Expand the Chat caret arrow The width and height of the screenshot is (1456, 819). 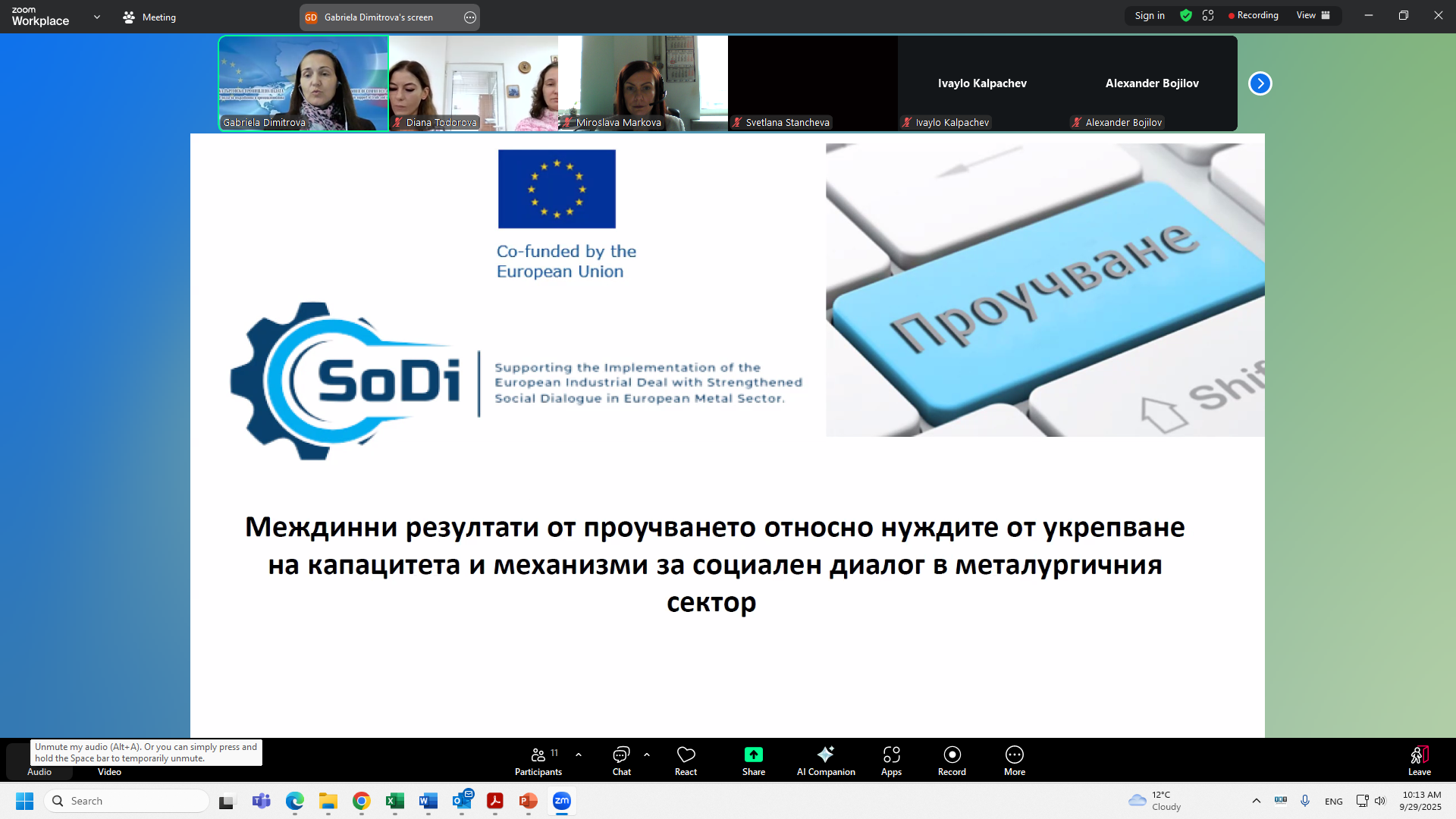(647, 755)
